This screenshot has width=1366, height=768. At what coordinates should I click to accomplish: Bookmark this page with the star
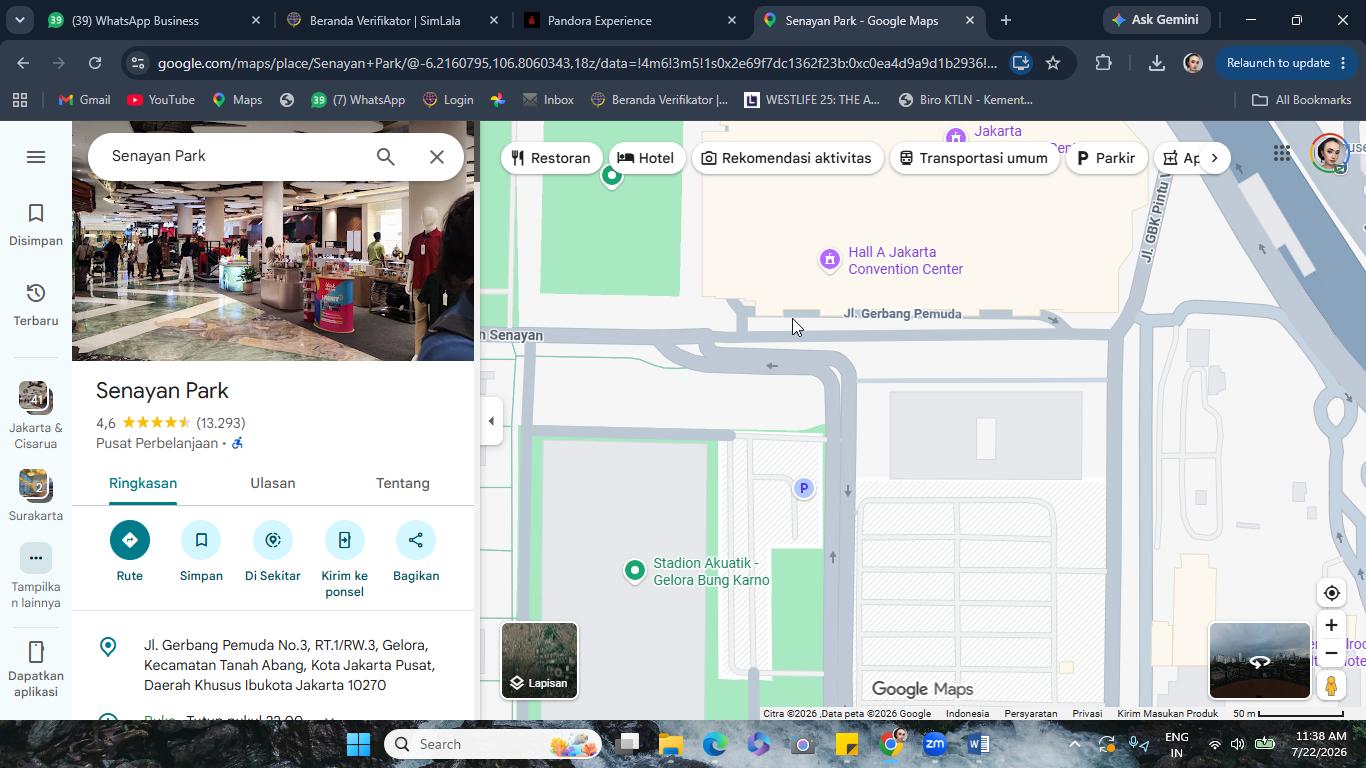pyautogui.click(x=1053, y=63)
